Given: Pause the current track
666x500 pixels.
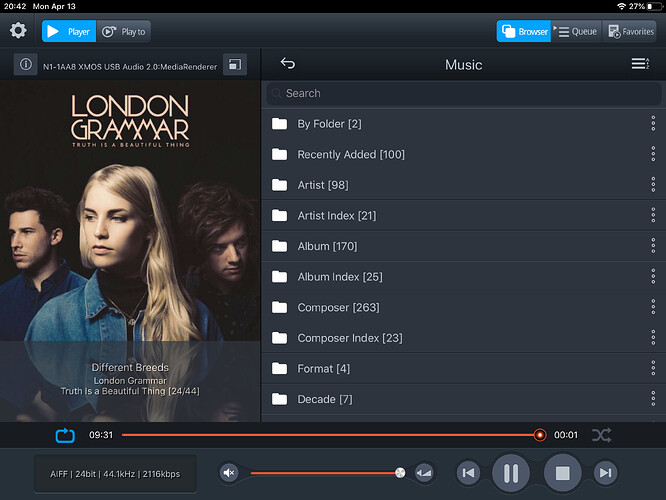Looking at the screenshot, I should point(510,472).
